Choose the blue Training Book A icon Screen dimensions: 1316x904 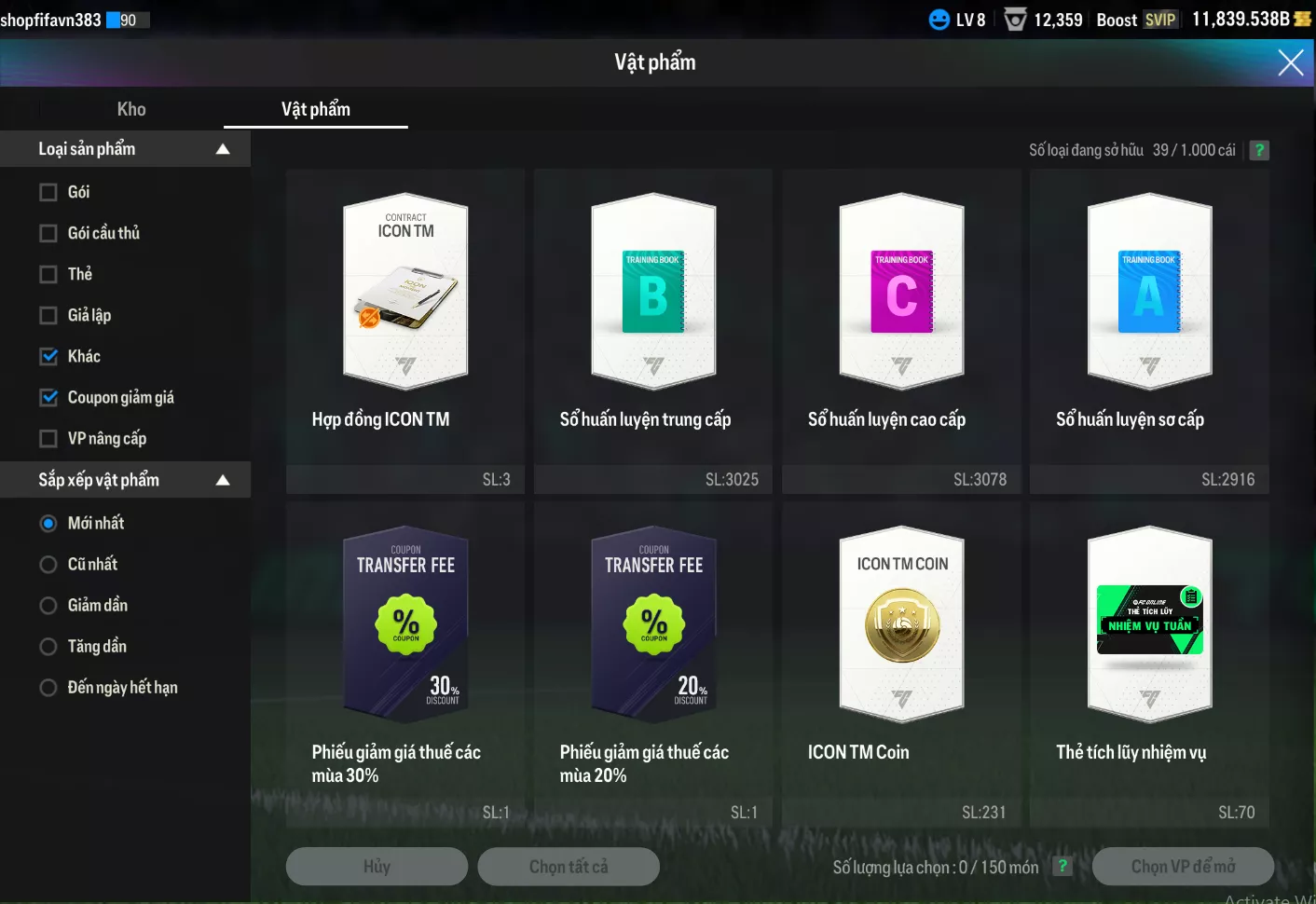click(1149, 293)
